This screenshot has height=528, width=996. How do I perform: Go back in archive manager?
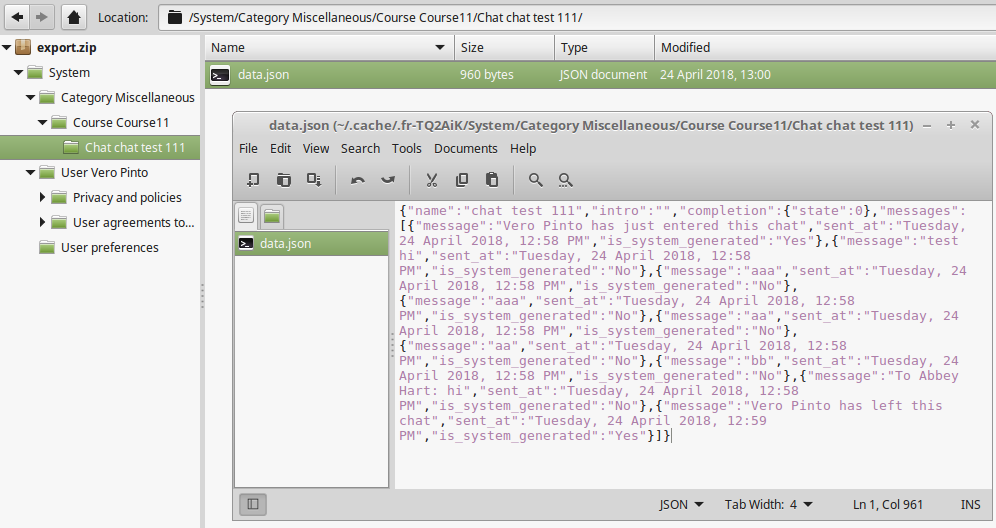pos(18,17)
